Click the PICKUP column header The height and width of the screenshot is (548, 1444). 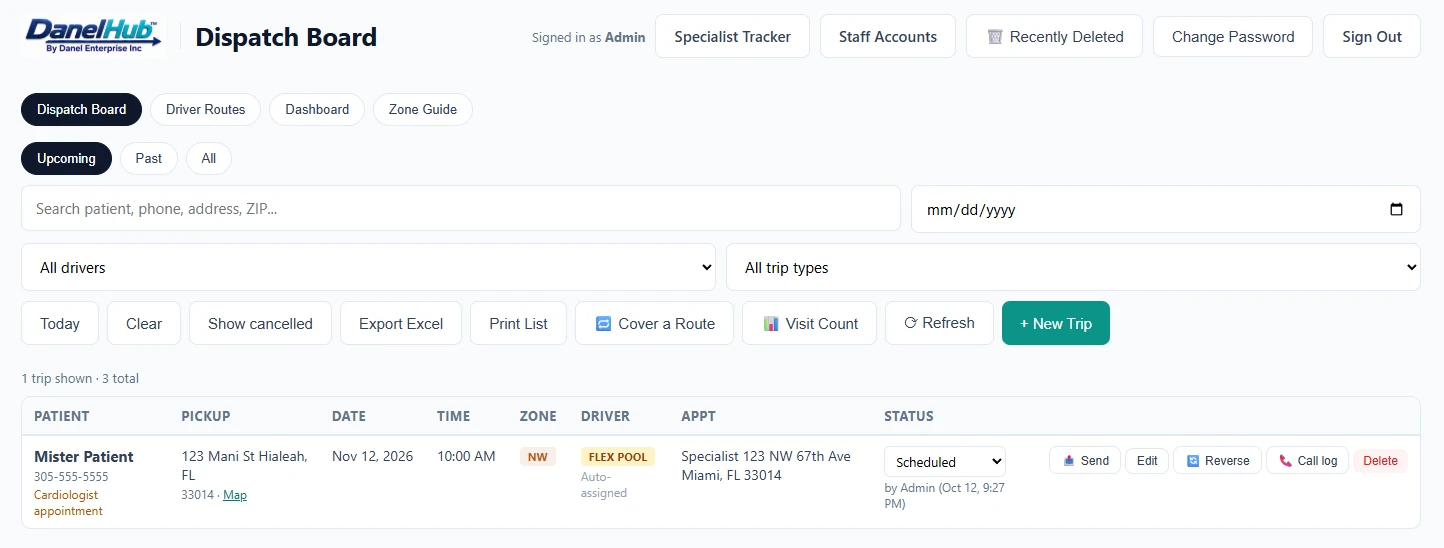pos(206,416)
